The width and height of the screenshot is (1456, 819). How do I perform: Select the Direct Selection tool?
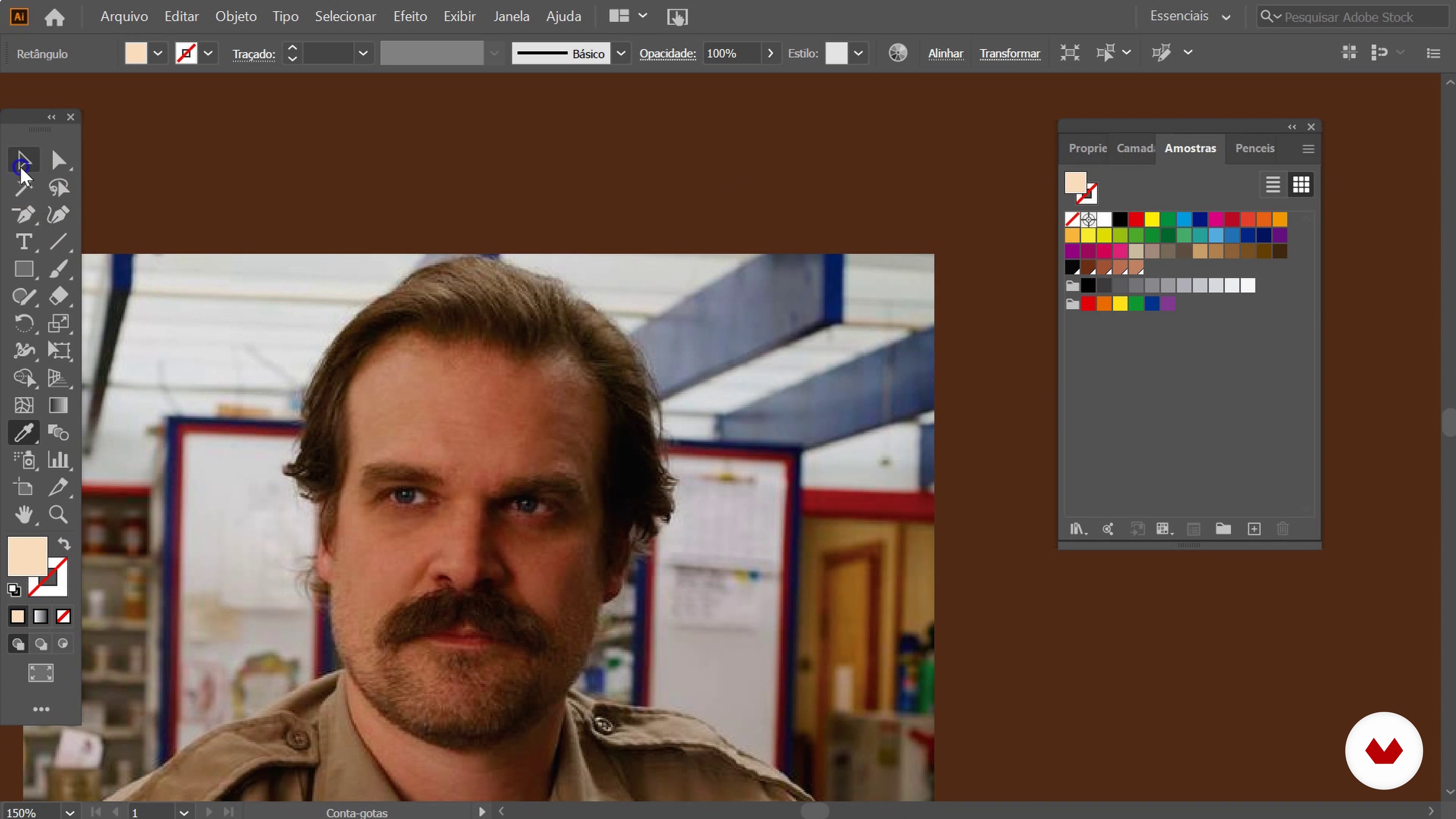coord(59,160)
